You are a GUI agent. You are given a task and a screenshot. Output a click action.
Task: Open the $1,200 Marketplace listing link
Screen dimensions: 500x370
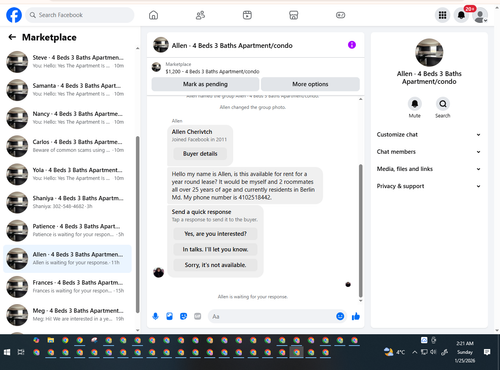point(212,71)
